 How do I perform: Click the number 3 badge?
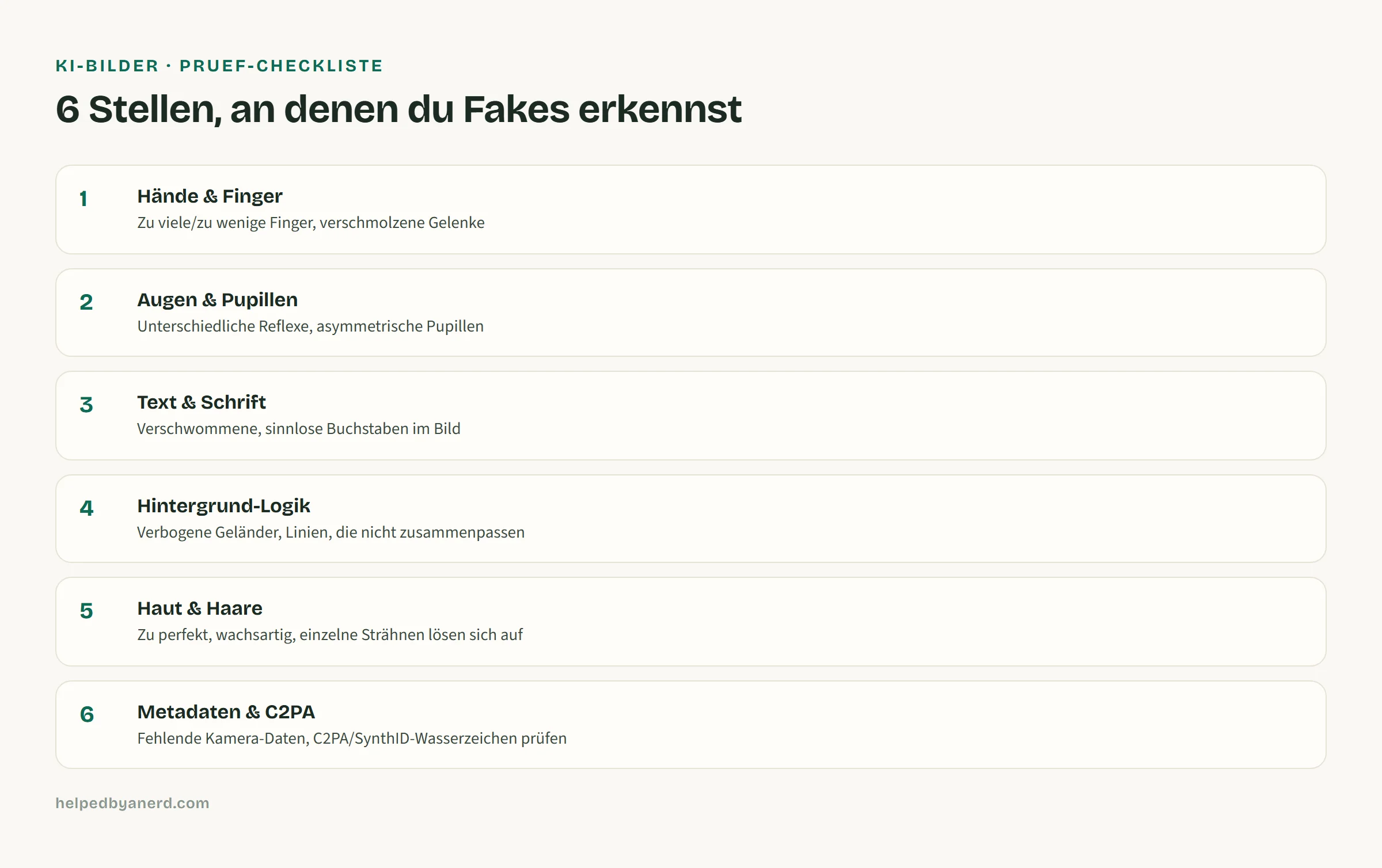[x=86, y=405]
